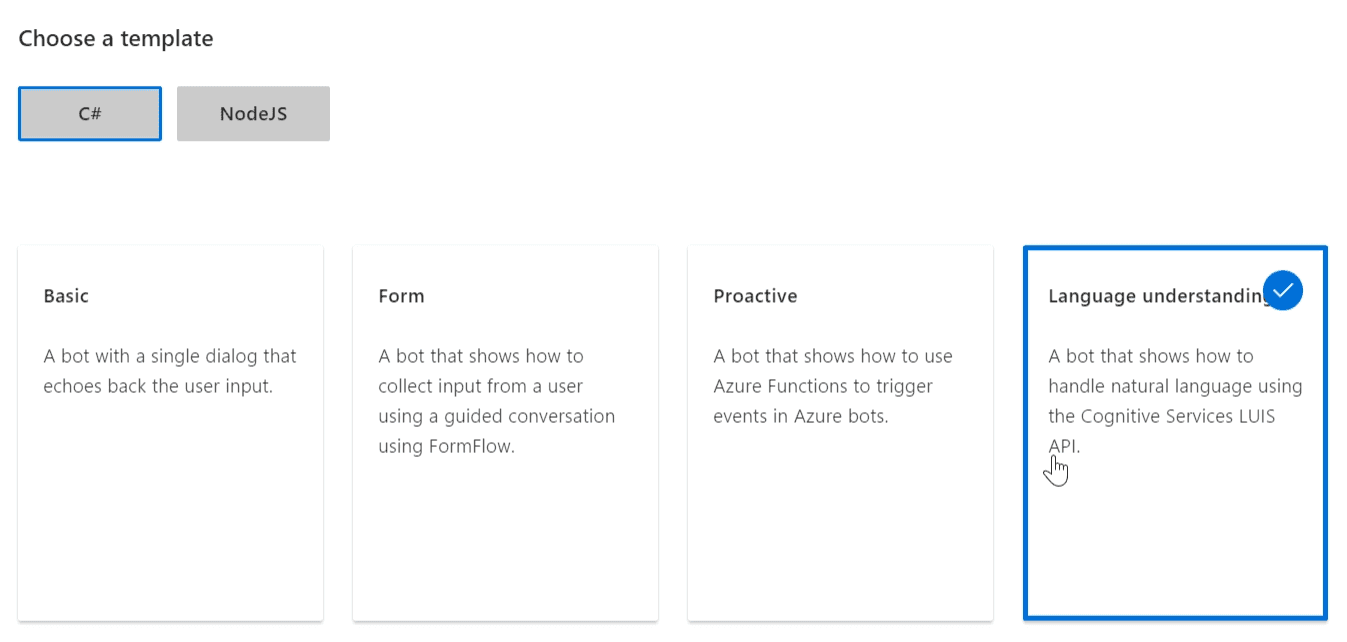Click the "Form" card title
Viewport: 1347px width, 642px height.
click(401, 296)
